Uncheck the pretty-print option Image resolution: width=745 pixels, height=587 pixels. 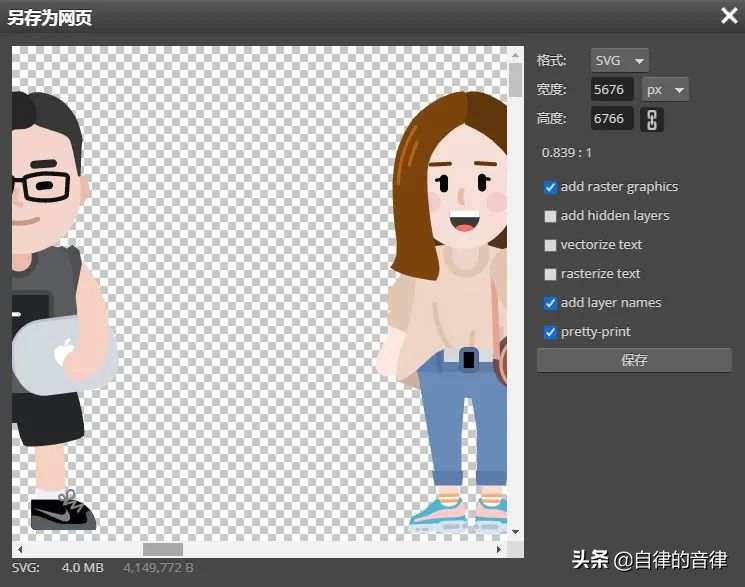[550, 332]
